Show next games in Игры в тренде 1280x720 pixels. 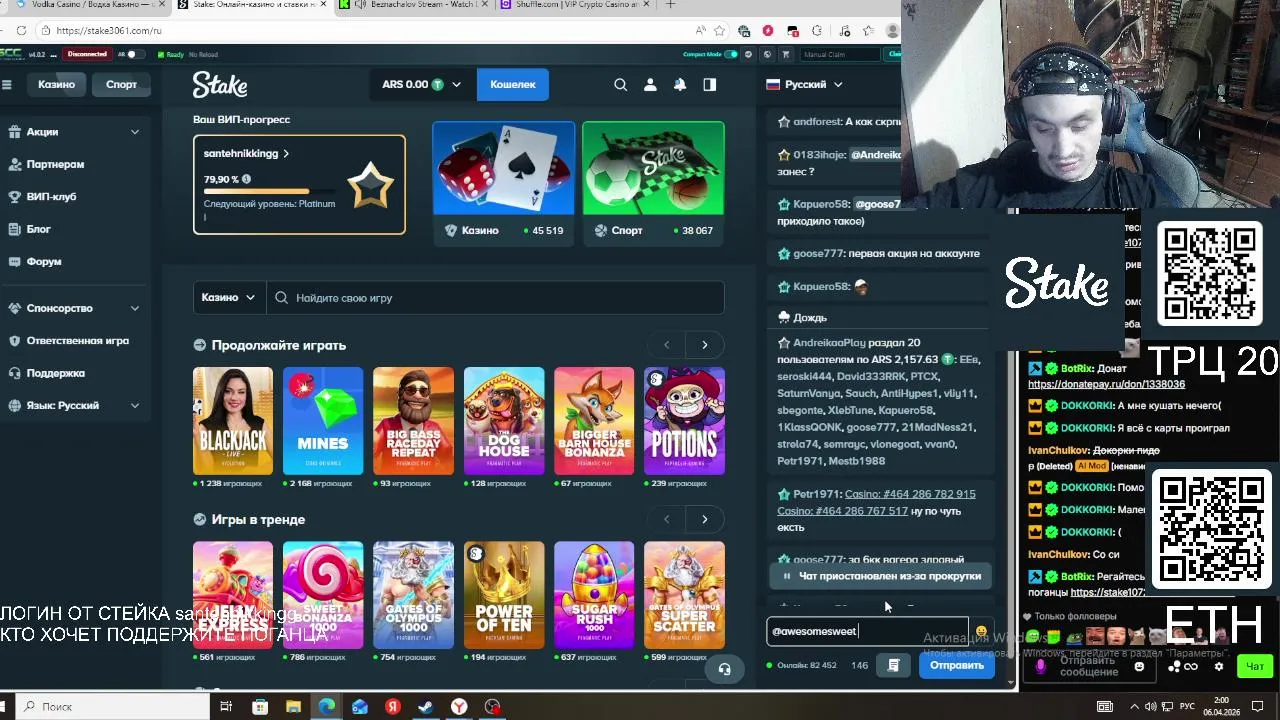[x=704, y=520]
